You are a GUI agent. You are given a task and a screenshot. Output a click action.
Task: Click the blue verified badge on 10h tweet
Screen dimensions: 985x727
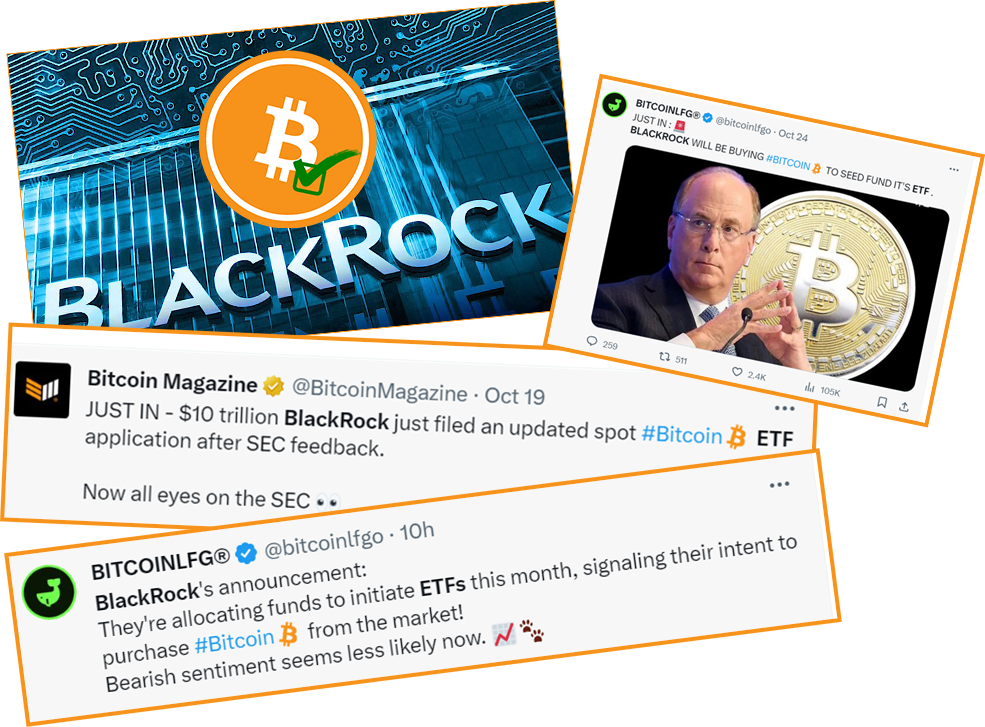(x=246, y=553)
